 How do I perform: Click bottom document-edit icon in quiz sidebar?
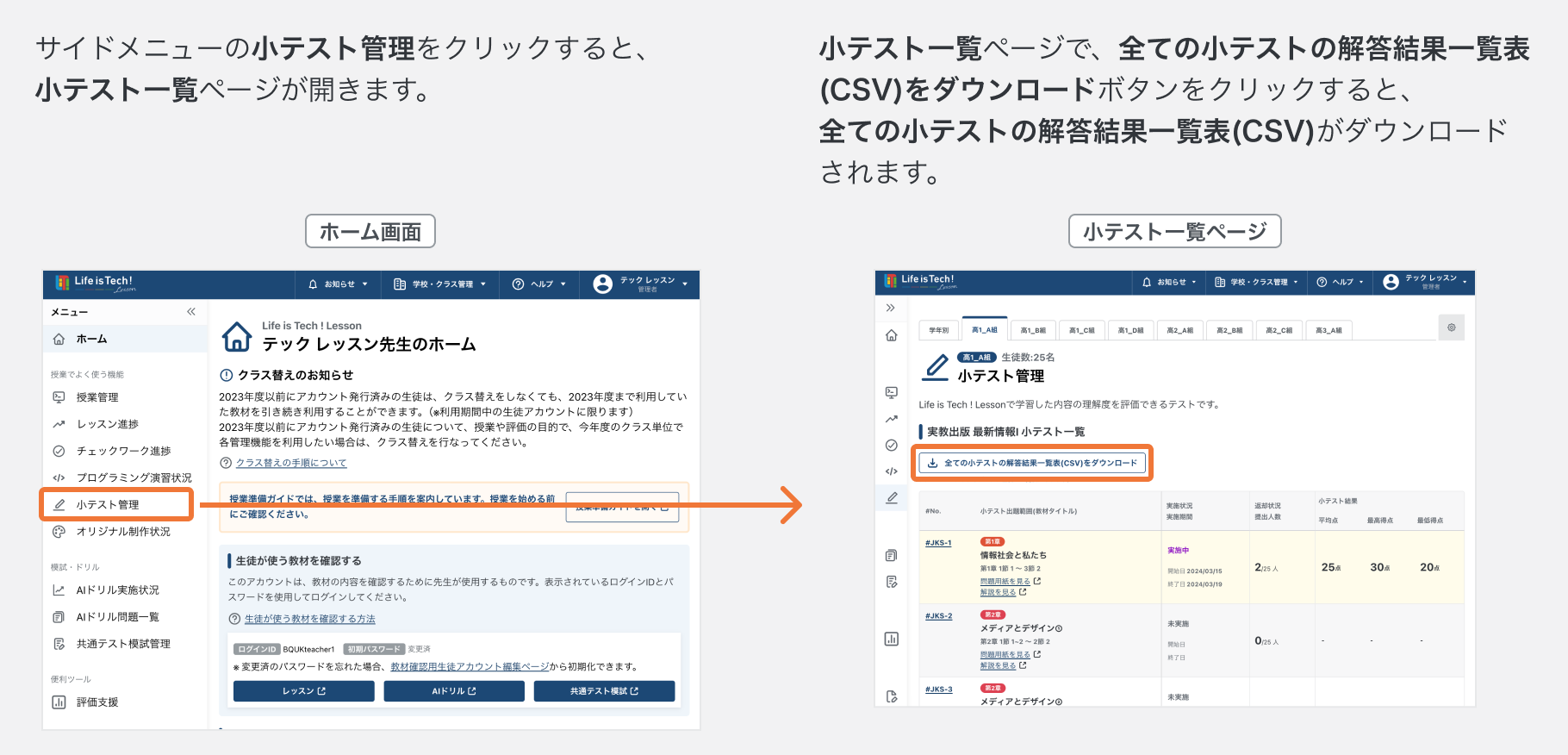(x=892, y=696)
